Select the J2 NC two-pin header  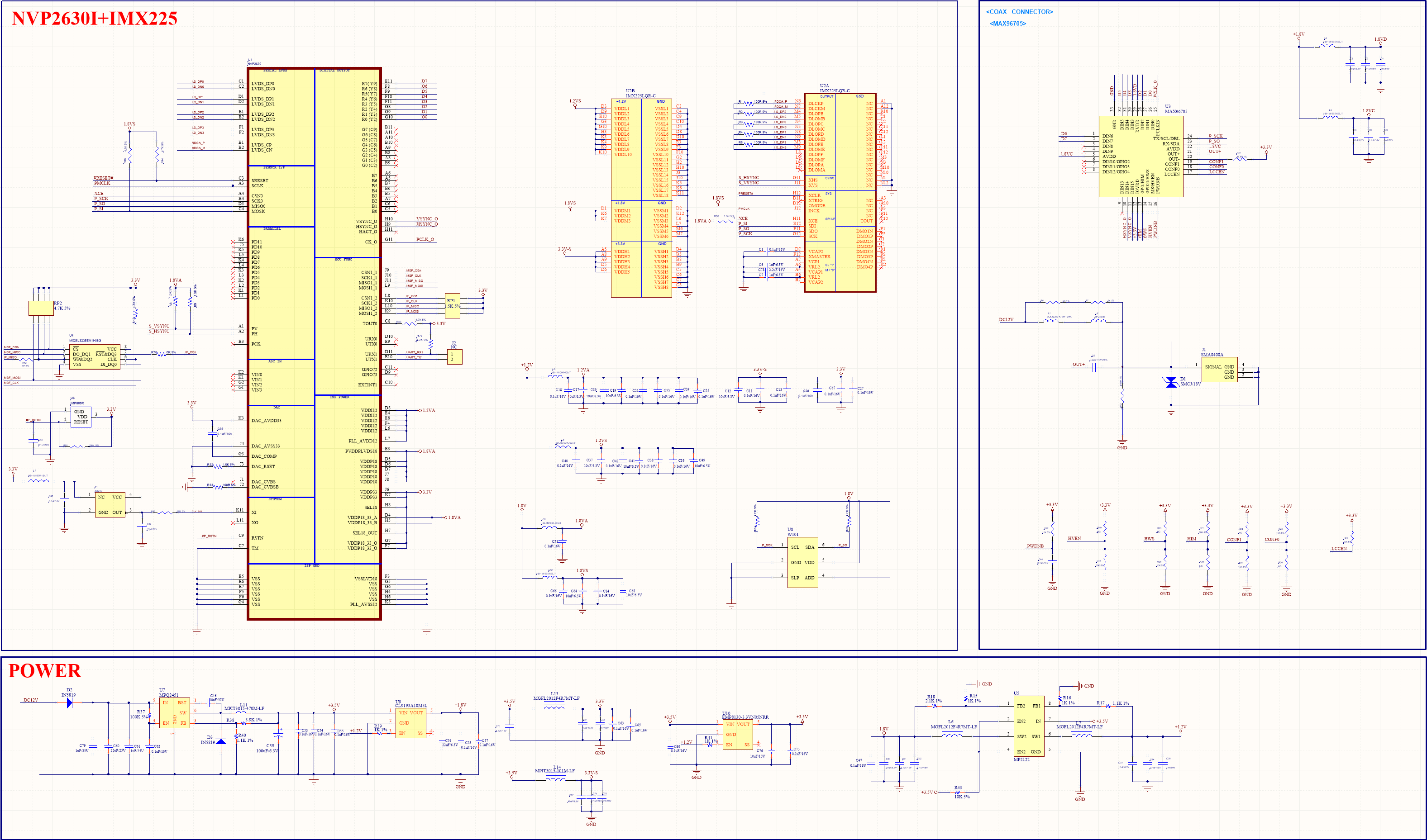point(454,356)
